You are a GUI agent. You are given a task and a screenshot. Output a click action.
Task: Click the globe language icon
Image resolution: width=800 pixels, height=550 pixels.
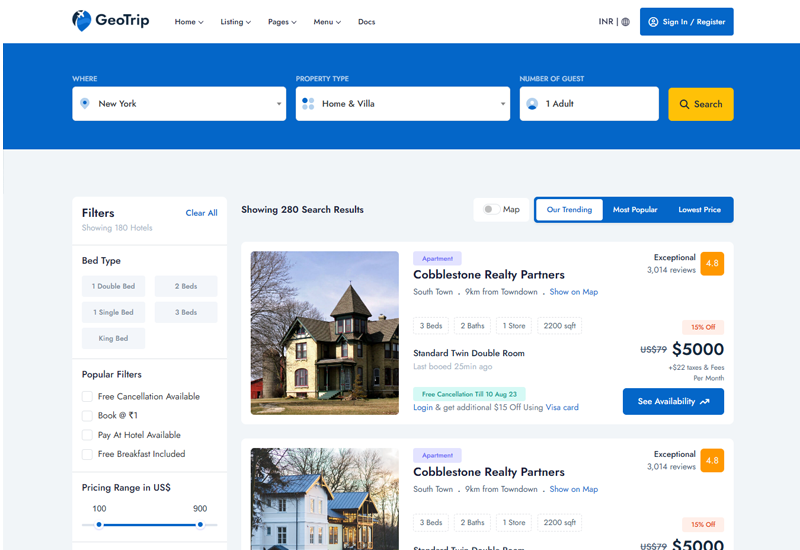pyautogui.click(x=626, y=22)
